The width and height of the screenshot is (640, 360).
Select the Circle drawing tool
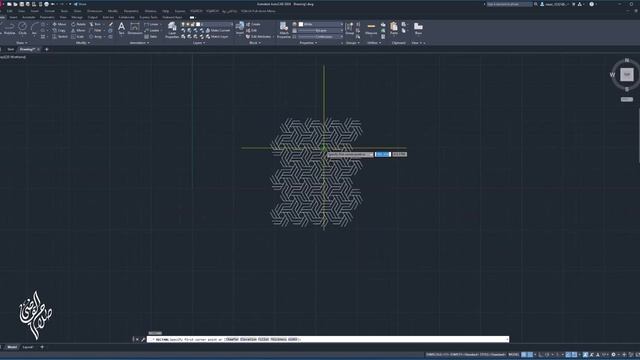coord(22,28)
